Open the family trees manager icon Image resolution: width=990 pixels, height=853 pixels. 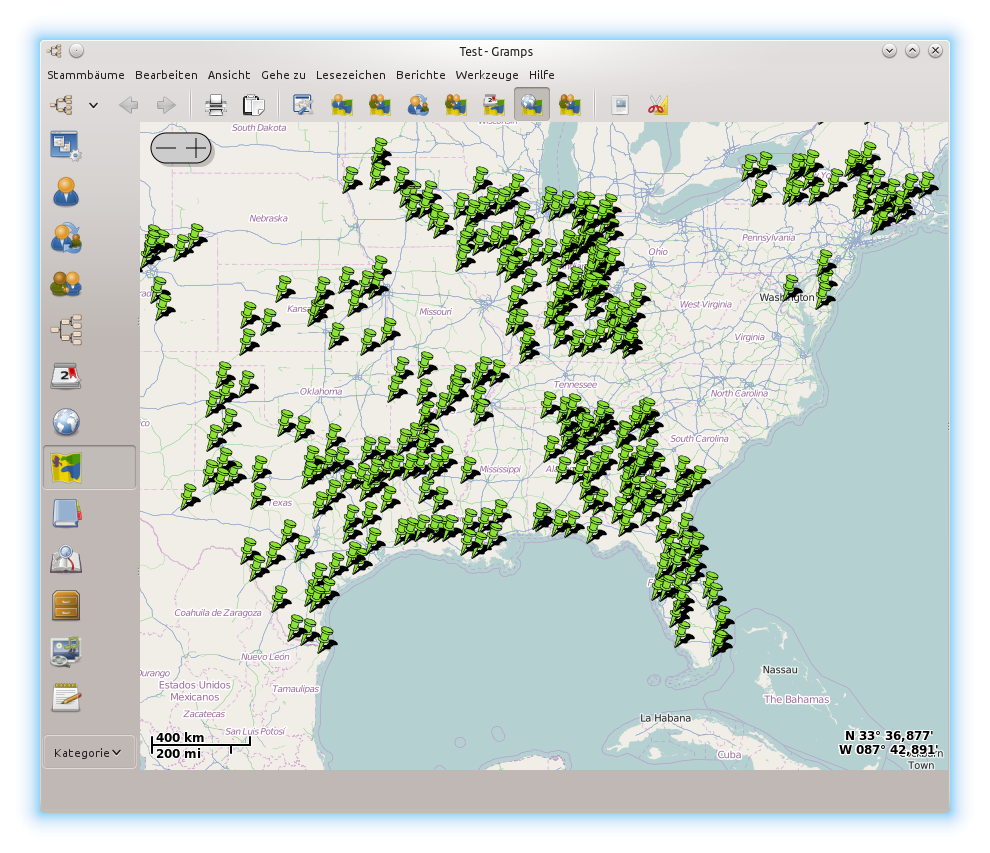click(62, 104)
